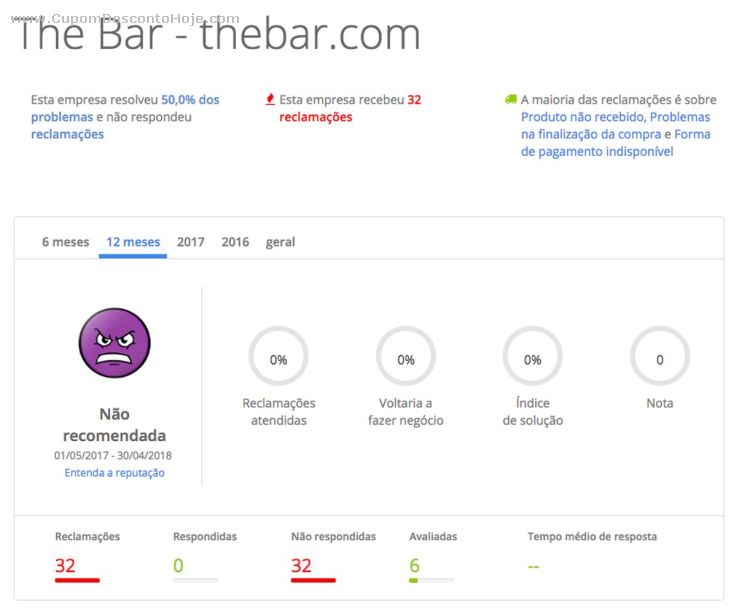This screenshot has height=610, width=737.
Task: Click the angry purple face reputation icon
Action: [x=114, y=343]
